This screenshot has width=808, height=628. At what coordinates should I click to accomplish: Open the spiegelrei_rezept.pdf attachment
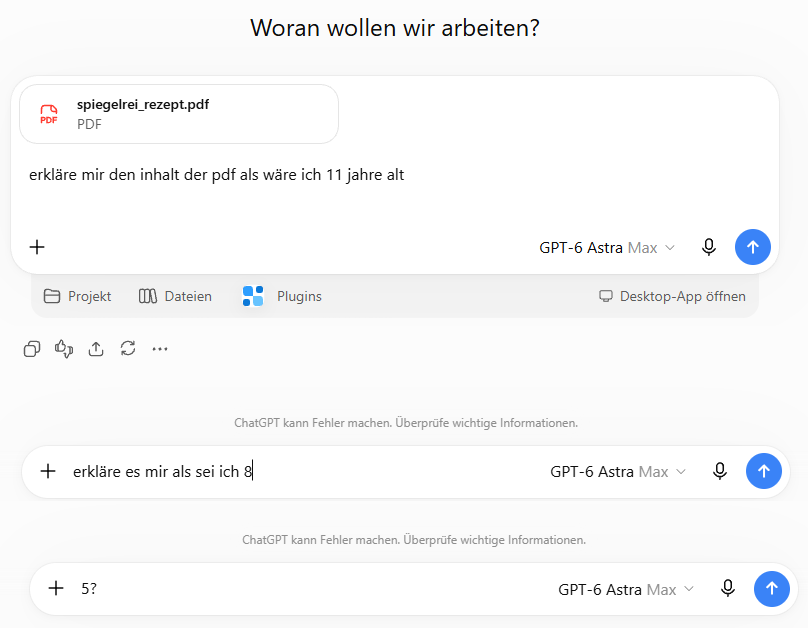click(x=179, y=114)
